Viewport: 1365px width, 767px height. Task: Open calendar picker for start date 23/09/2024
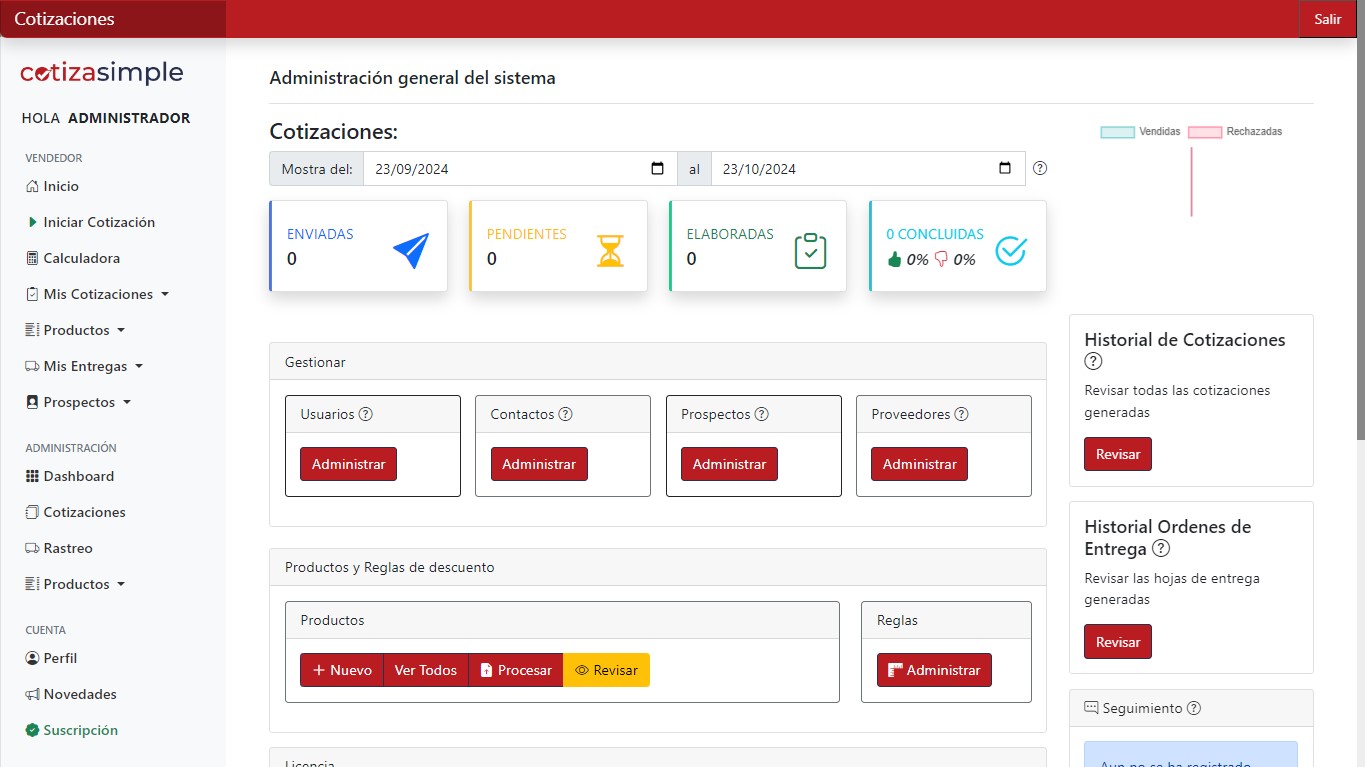657,169
